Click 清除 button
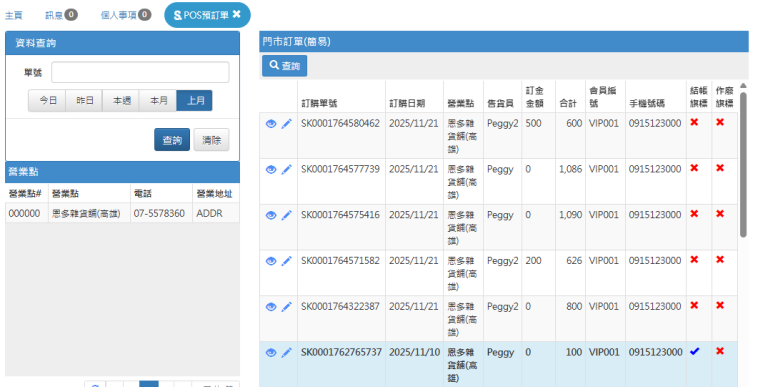Screen dimensions: 768x387 click(212, 140)
